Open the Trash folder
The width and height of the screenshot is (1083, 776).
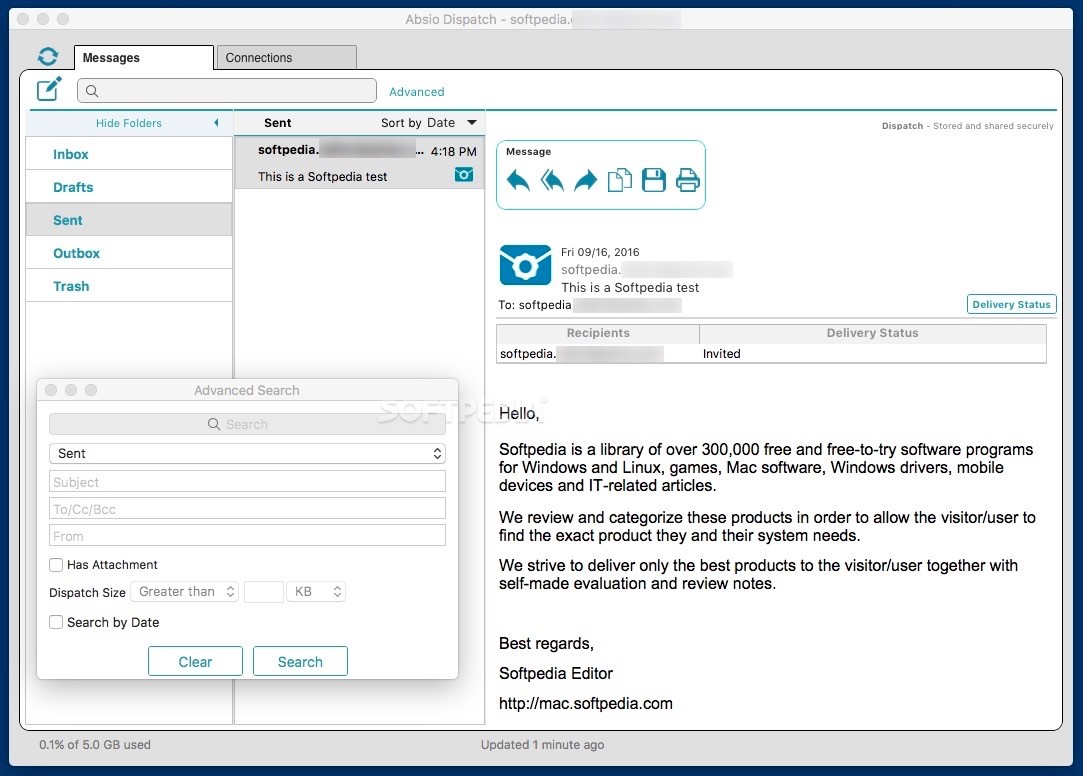click(129, 286)
